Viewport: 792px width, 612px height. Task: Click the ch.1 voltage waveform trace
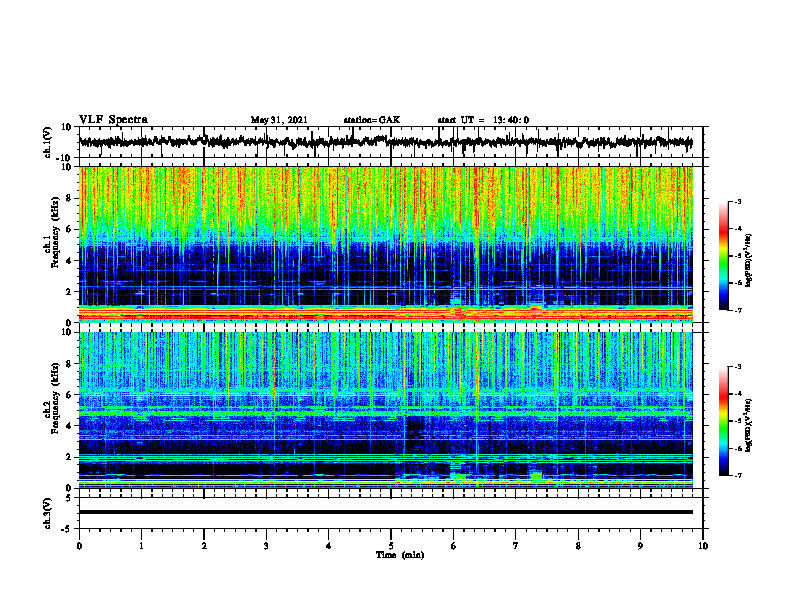385,142
